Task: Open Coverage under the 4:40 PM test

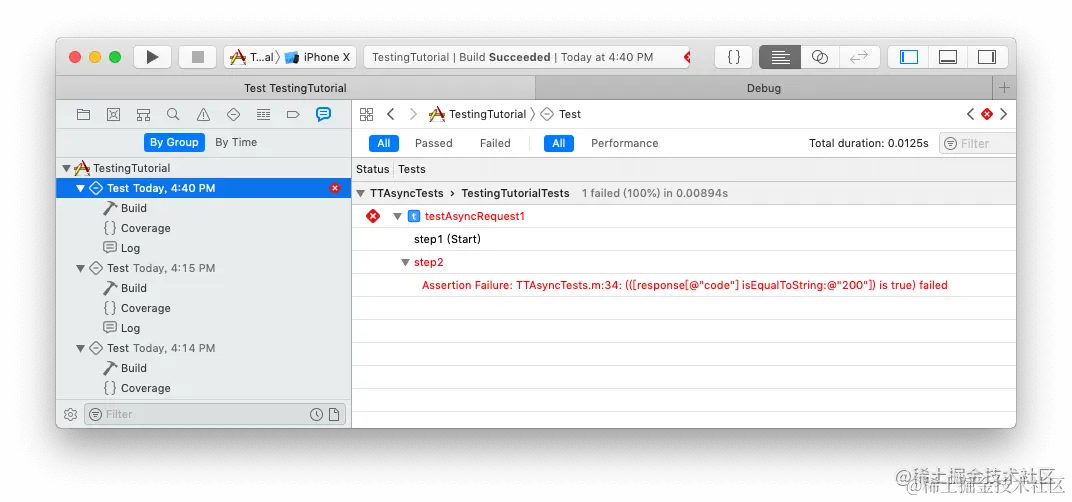Action: point(145,228)
